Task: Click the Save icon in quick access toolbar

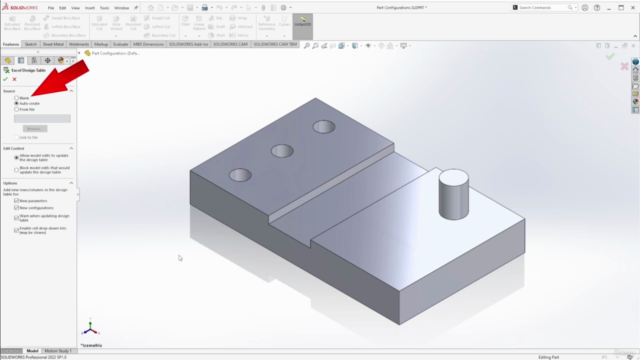Action: click(x=190, y=7)
